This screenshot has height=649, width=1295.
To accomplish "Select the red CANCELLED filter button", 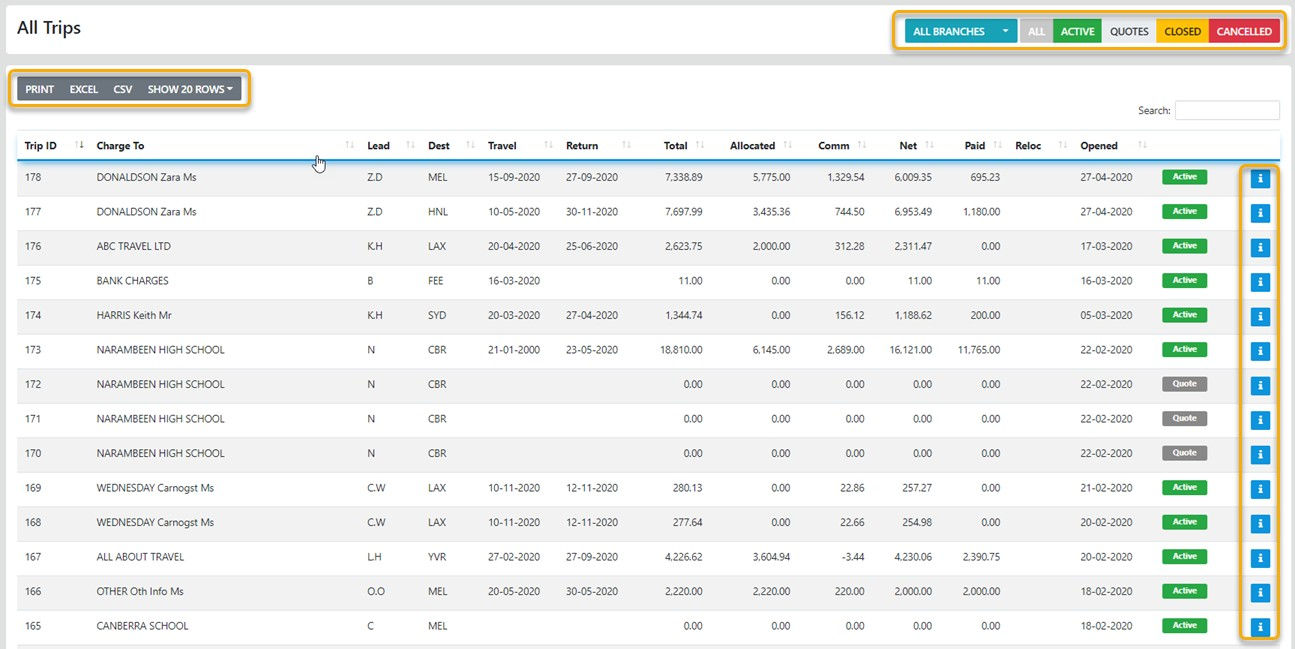I will [1244, 32].
